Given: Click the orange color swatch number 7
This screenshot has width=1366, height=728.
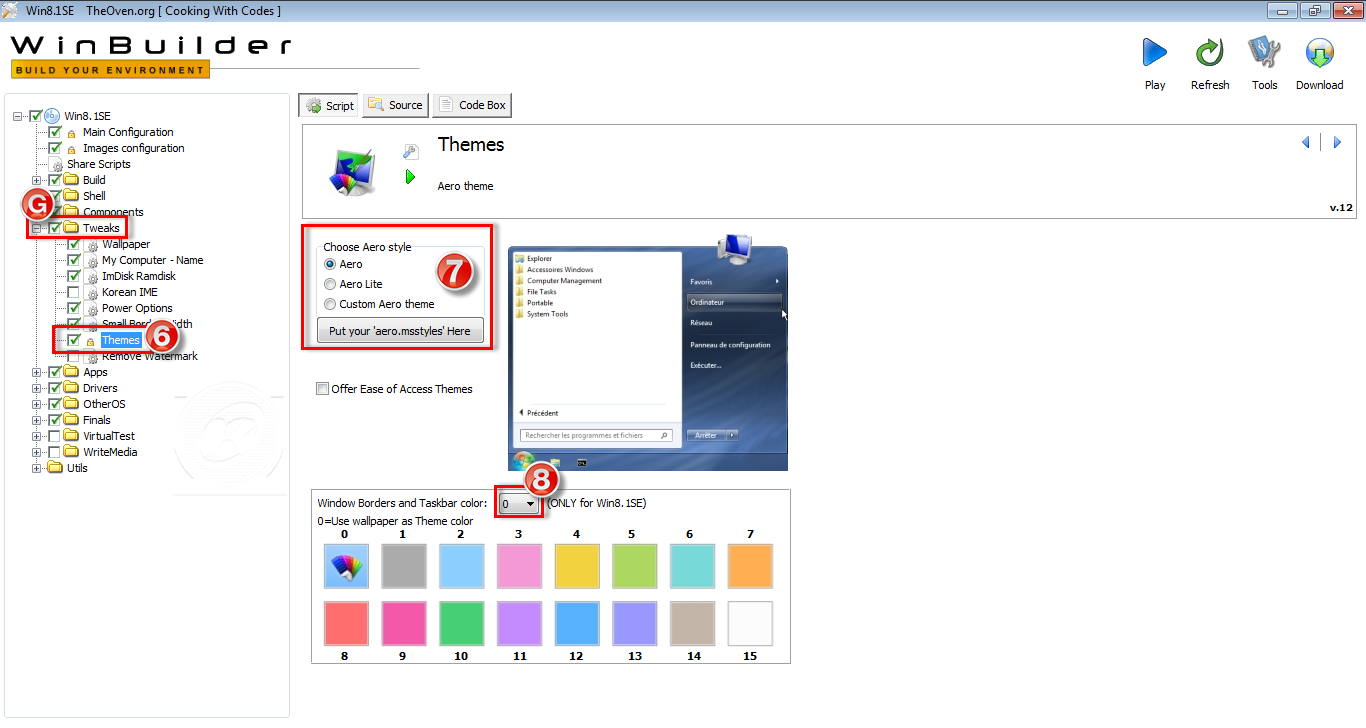Looking at the screenshot, I should [750, 566].
